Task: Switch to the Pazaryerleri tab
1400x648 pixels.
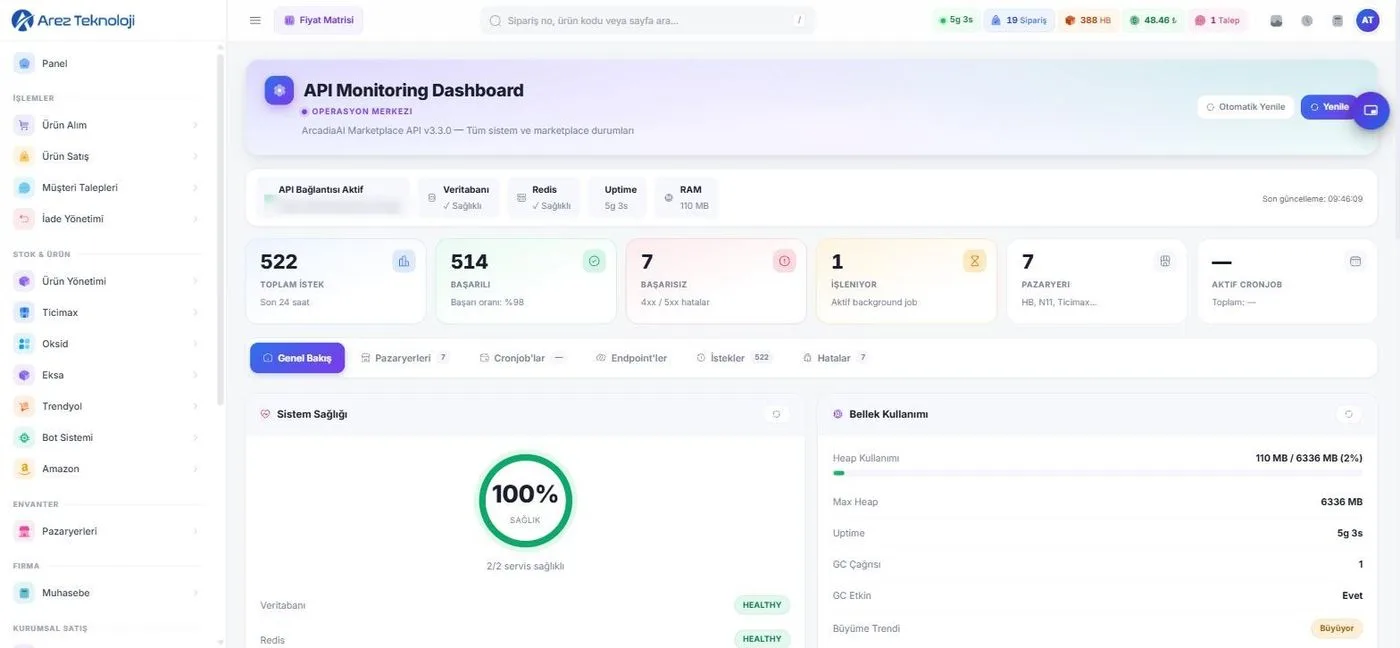Action: coord(405,358)
